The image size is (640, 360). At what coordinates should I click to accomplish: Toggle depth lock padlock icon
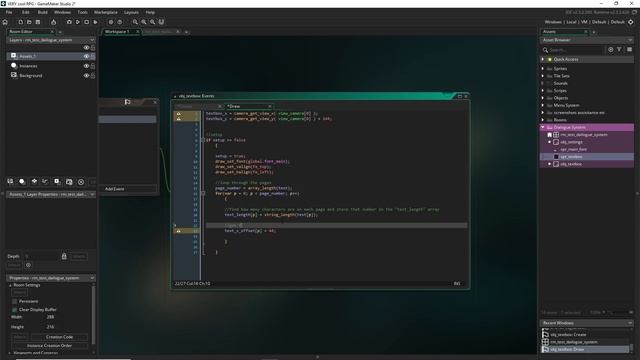(x=64, y=256)
